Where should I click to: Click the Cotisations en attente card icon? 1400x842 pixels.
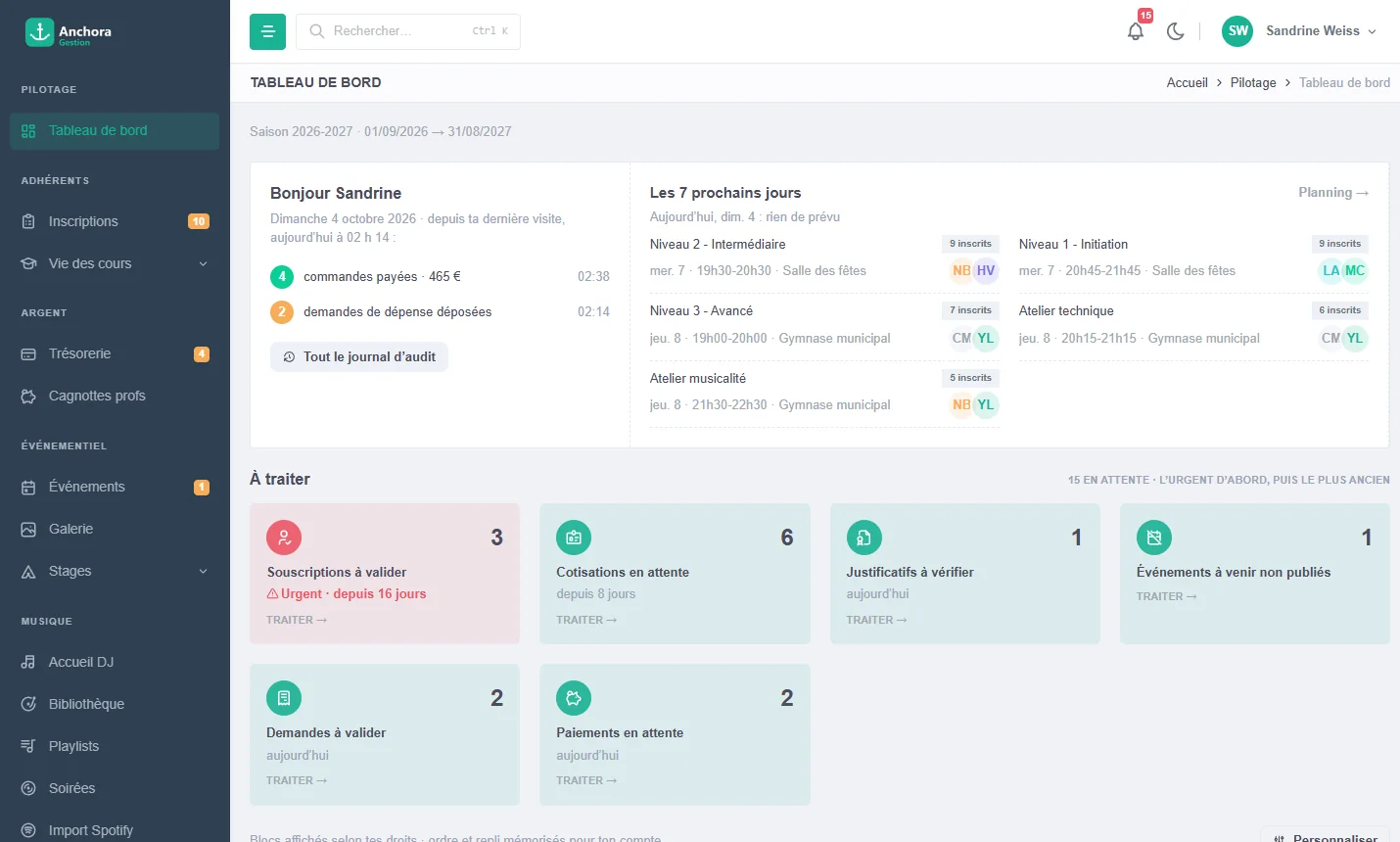[574, 538]
